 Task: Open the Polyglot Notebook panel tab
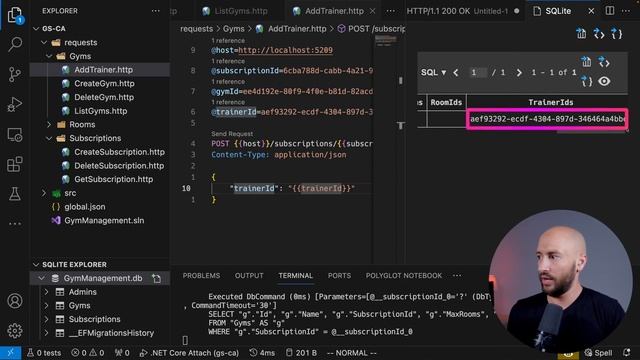[x=404, y=276]
